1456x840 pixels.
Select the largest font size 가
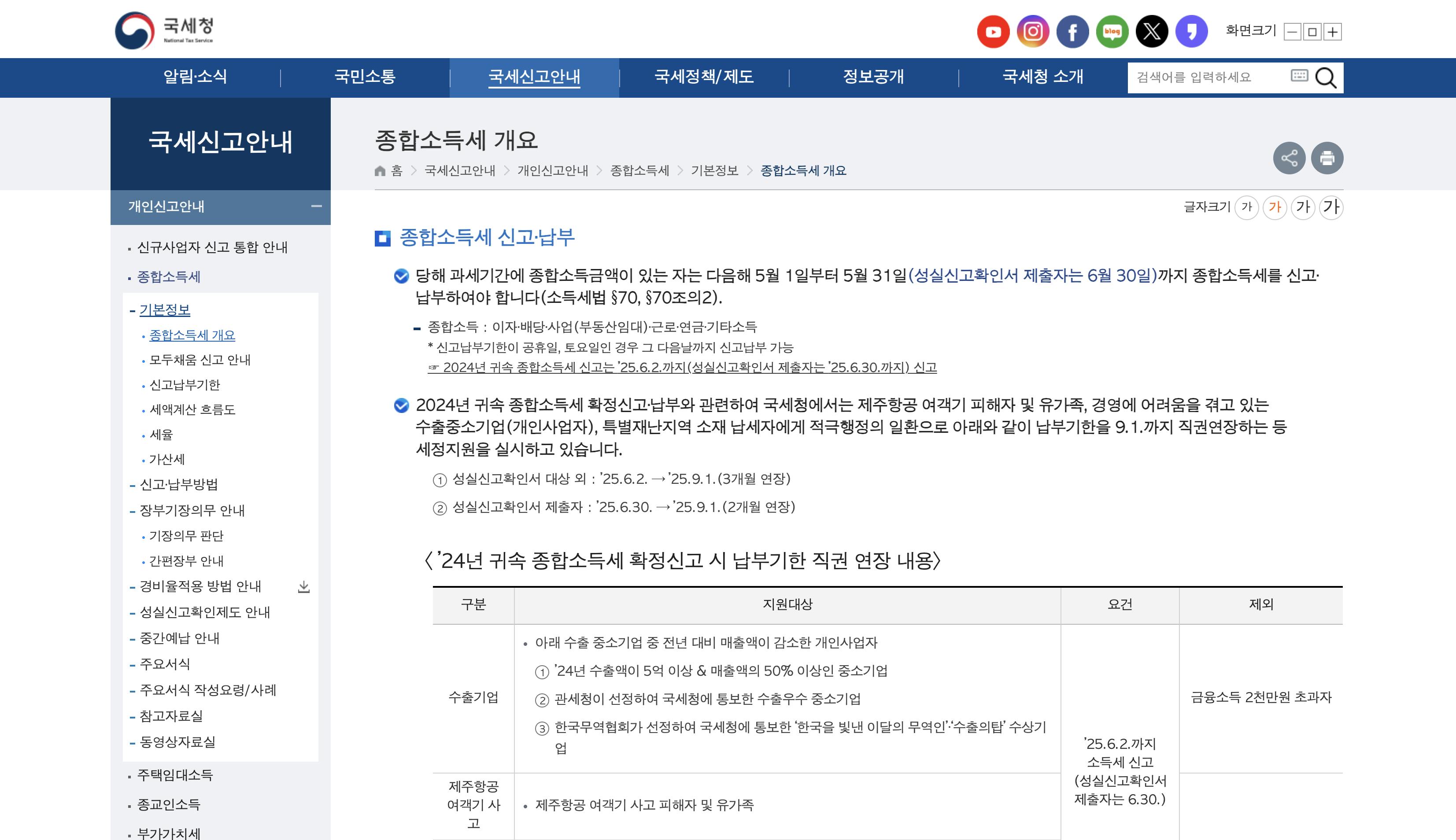click(1331, 207)
